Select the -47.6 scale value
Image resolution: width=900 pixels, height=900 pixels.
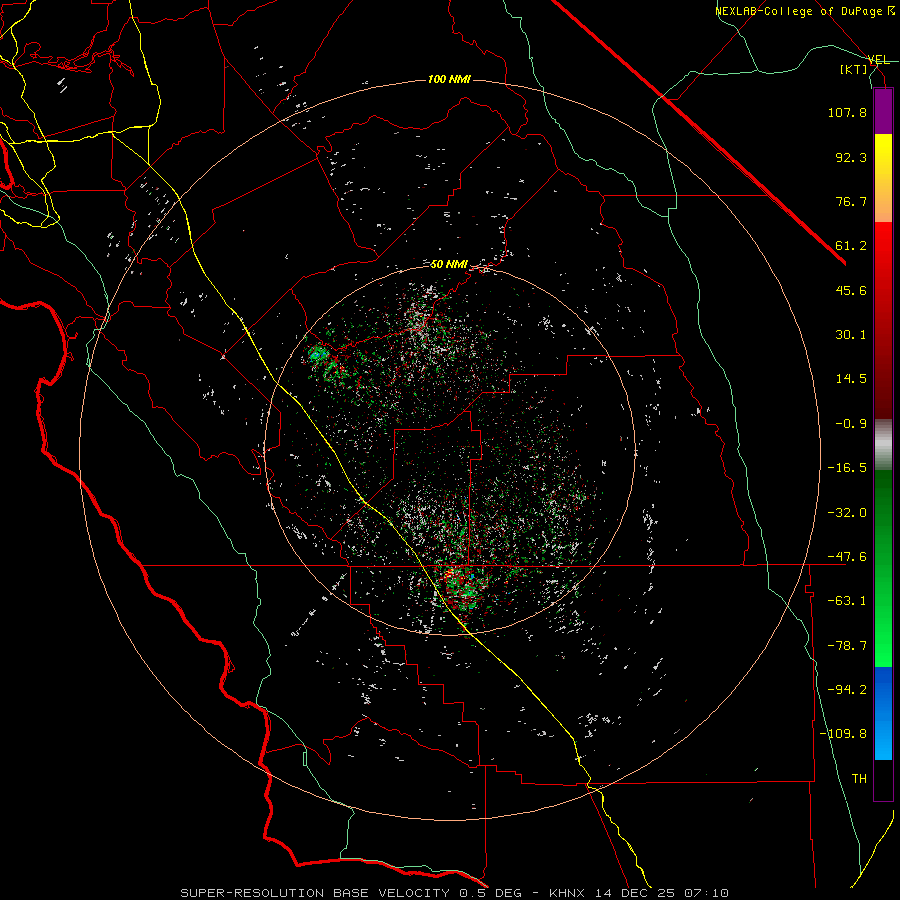point(847,557)
